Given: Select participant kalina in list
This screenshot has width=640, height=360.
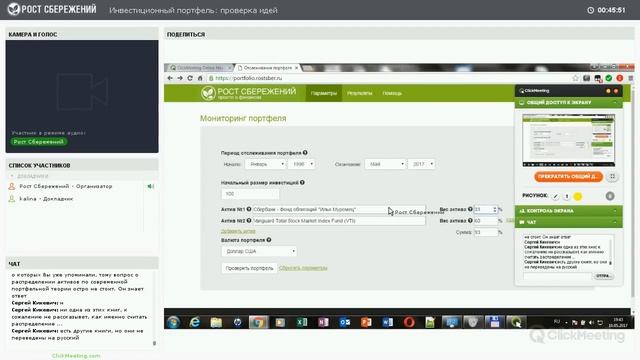Looking at the screenshot, I should coord(46,199).
